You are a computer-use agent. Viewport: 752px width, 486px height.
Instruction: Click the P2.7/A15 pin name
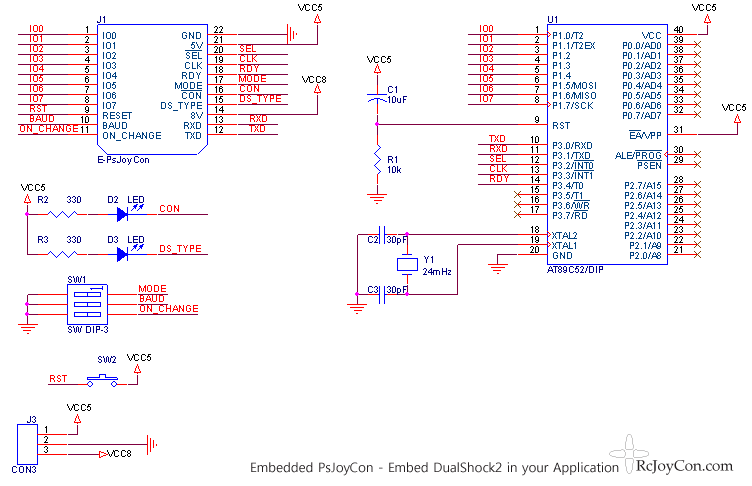pos(643,186)
